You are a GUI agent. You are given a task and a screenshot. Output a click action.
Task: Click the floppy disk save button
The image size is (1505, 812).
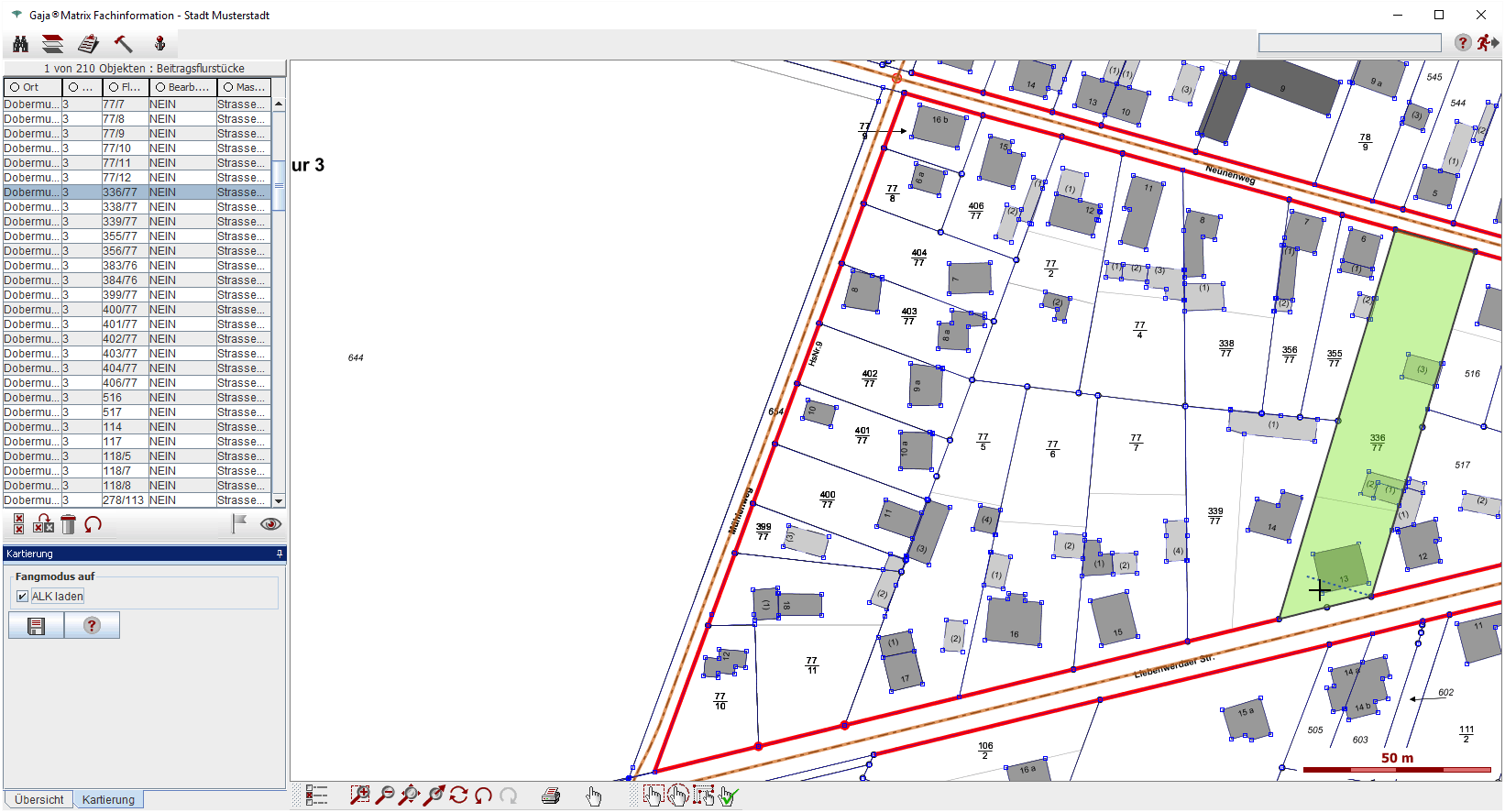coord(37,626)
